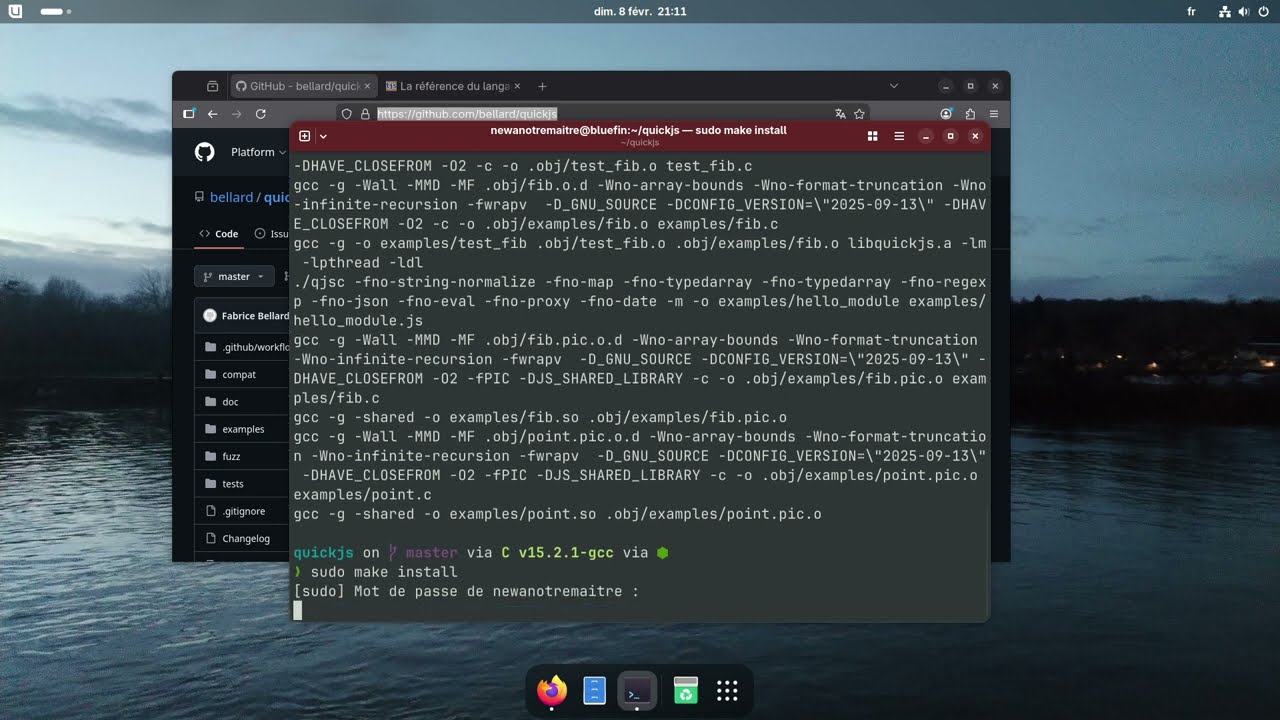Click the padlock site security icon

click(x=365, y=114)
